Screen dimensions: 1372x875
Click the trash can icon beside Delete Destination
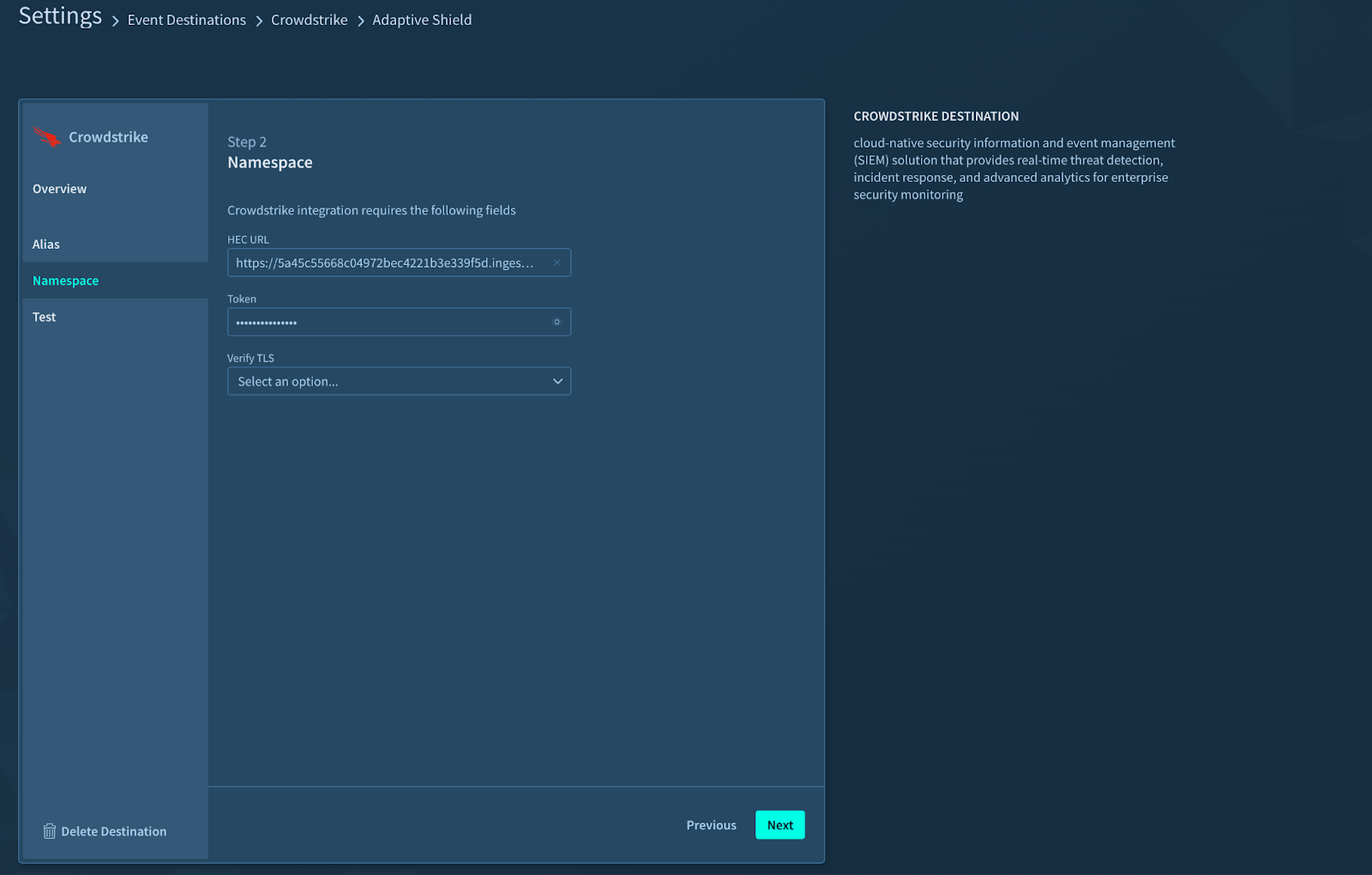coord(50,831)
